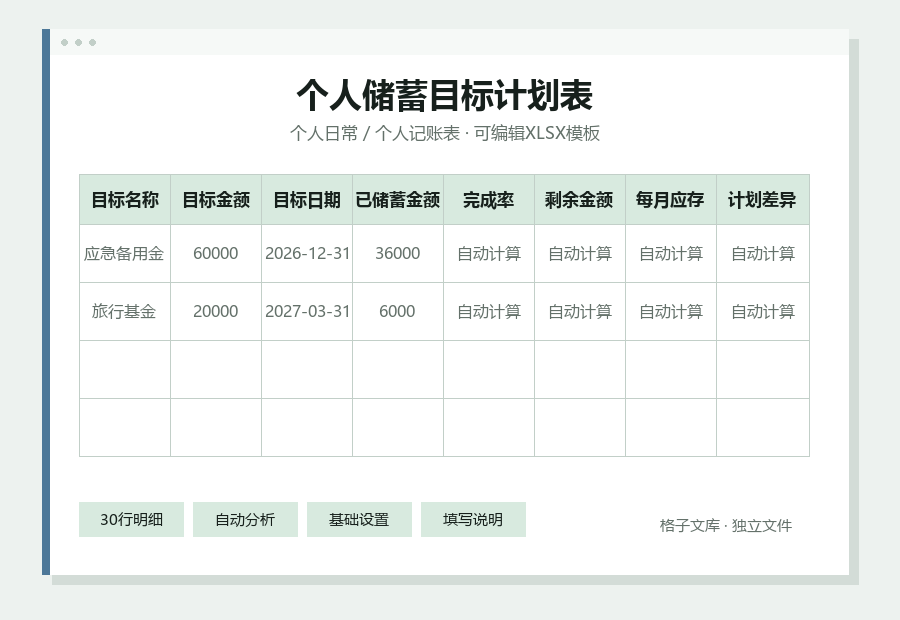The height and width of the screenshot is (620, 900).
Task: Click the 36000 saved amount cell
Action: (398, 254)
